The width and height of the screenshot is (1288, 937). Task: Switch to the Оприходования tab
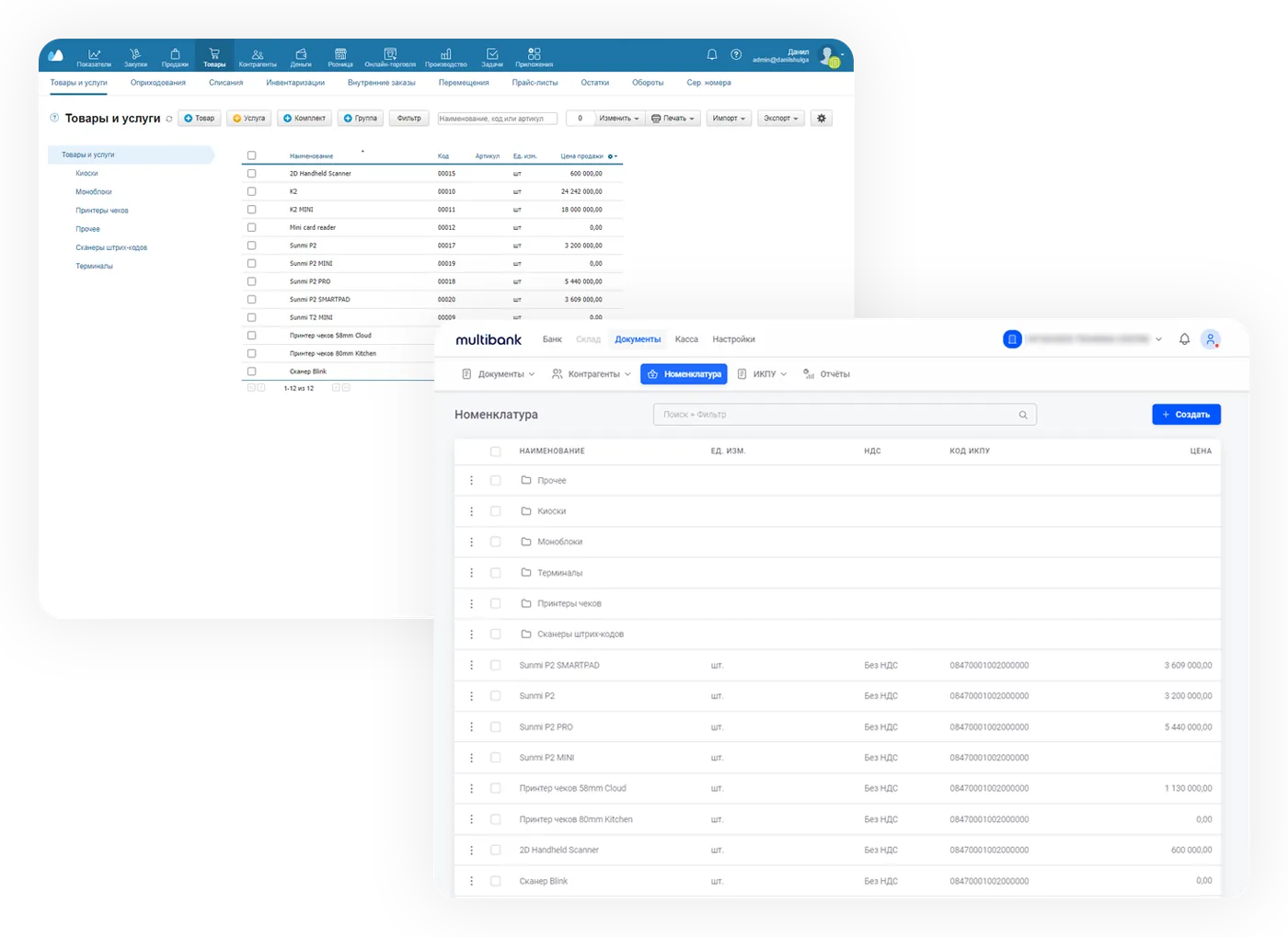pyautogui.click(x=158, y=83)
